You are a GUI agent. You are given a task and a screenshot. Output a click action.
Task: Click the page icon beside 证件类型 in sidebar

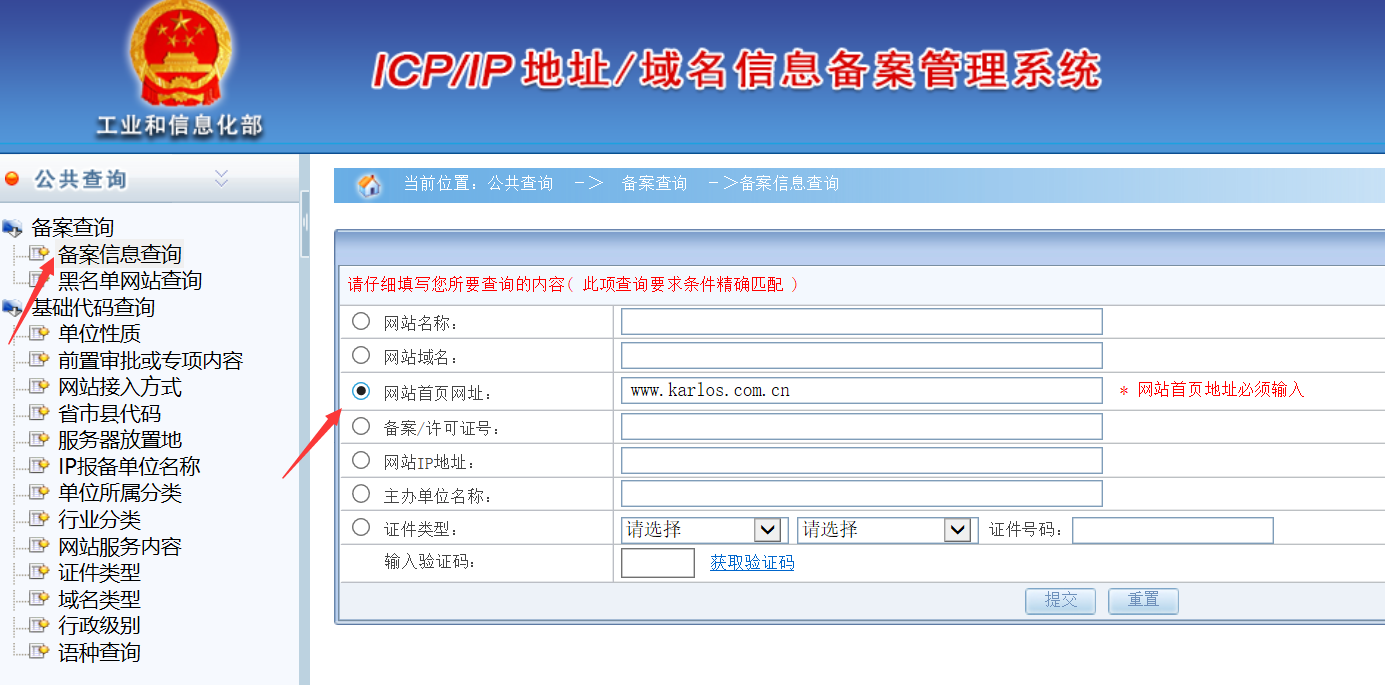[x=39, y=572]
